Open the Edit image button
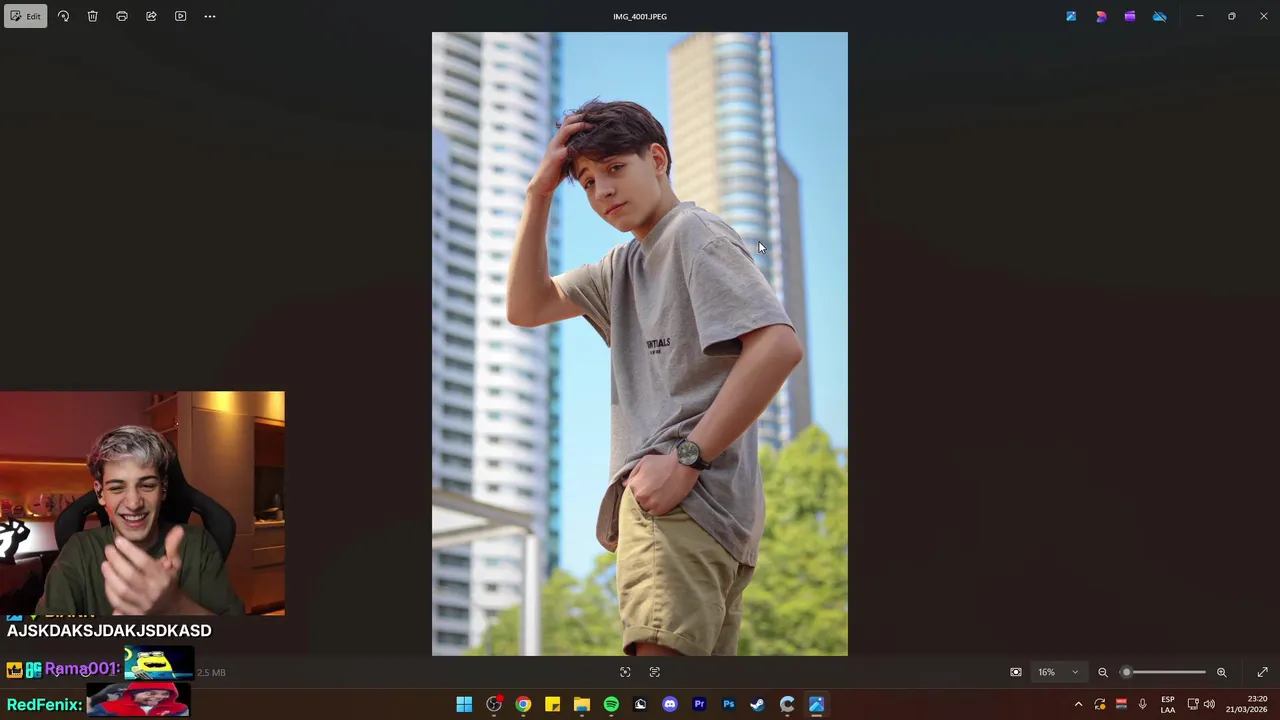Viewport: 1280px width, 720px height. pos(25,16)
